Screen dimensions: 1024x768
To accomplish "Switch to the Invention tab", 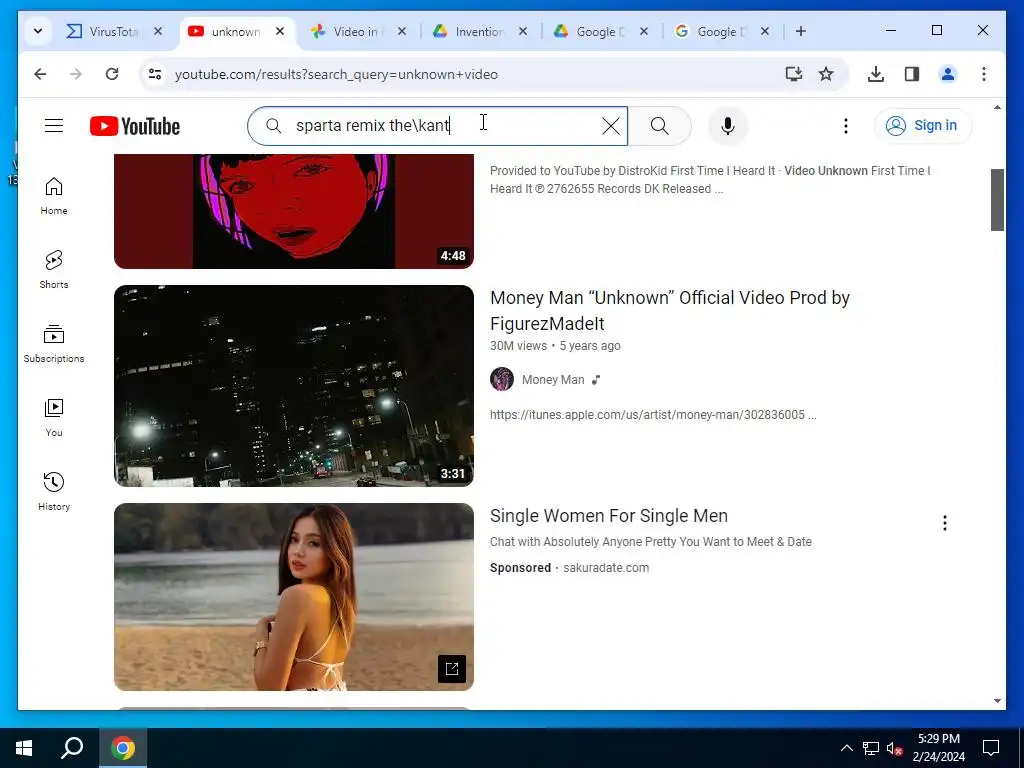I will tap(469, 31).
